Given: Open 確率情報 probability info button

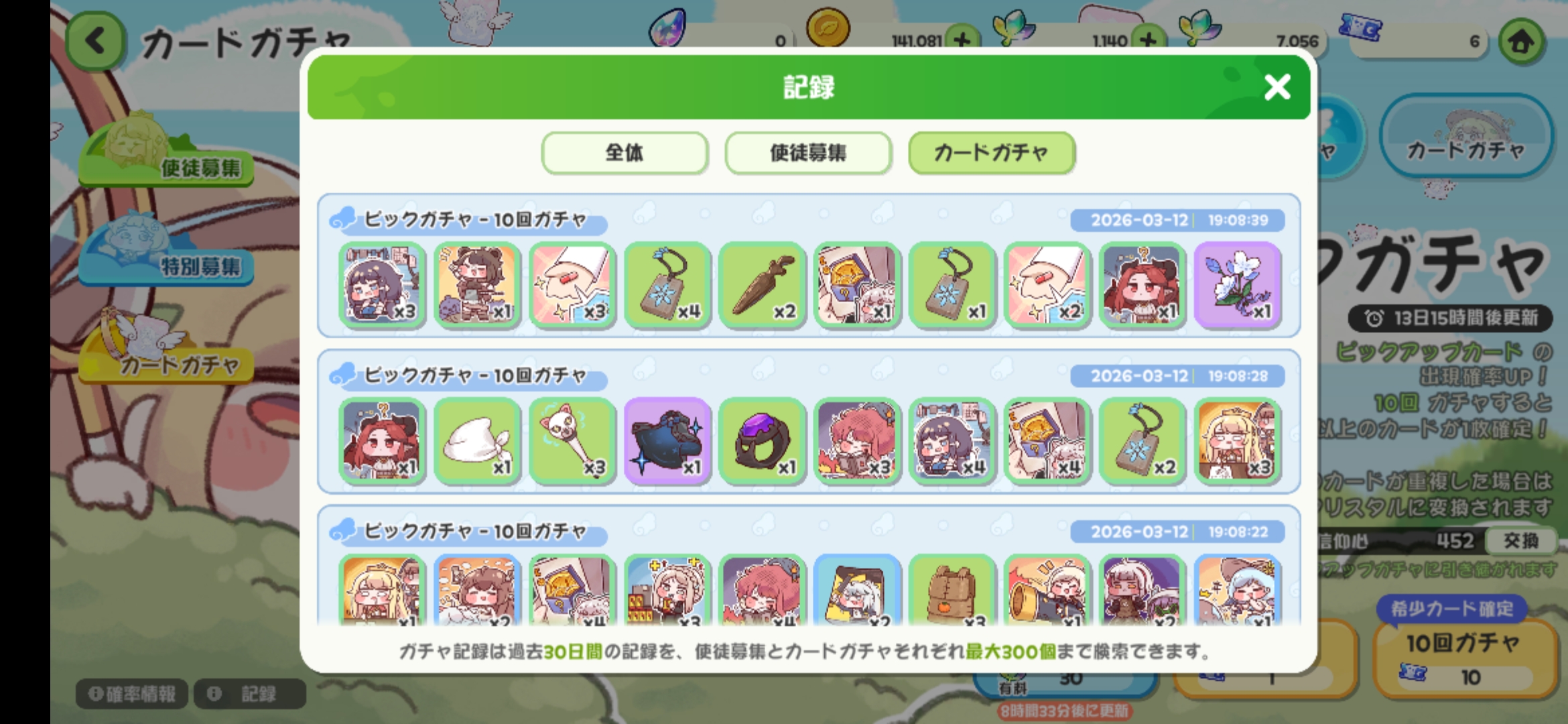Looking at the screenshot, I should point(133,694).
